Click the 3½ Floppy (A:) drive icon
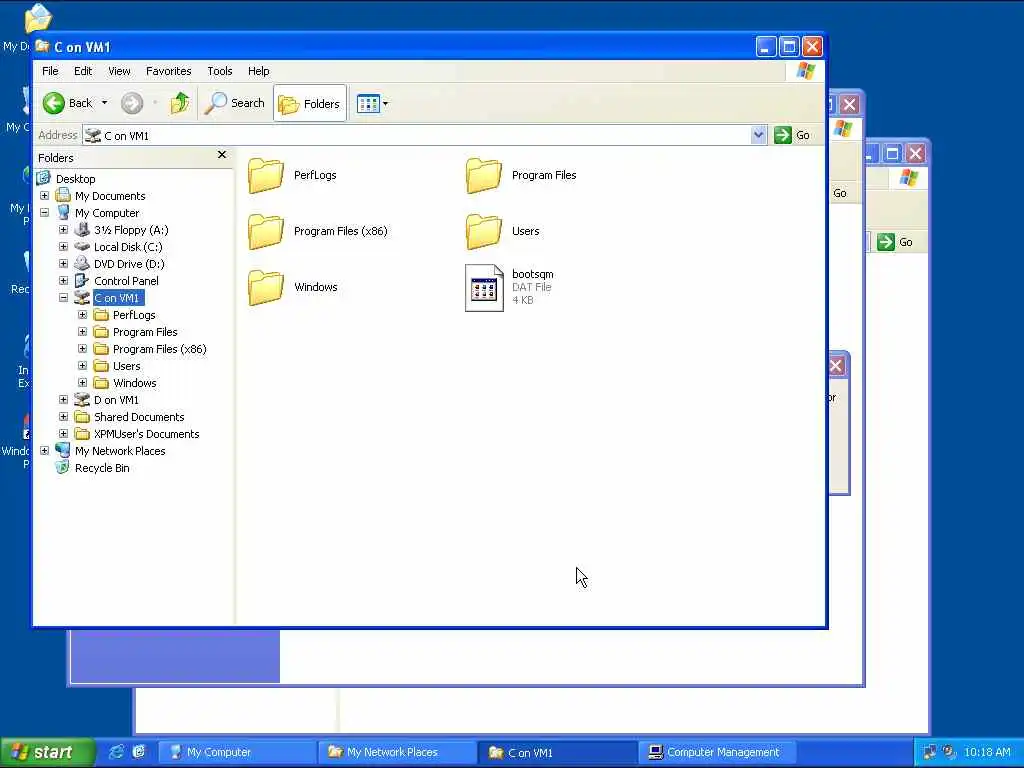Image resolution: width=1024 pixels, height=768 pixels. click(82, 230)
